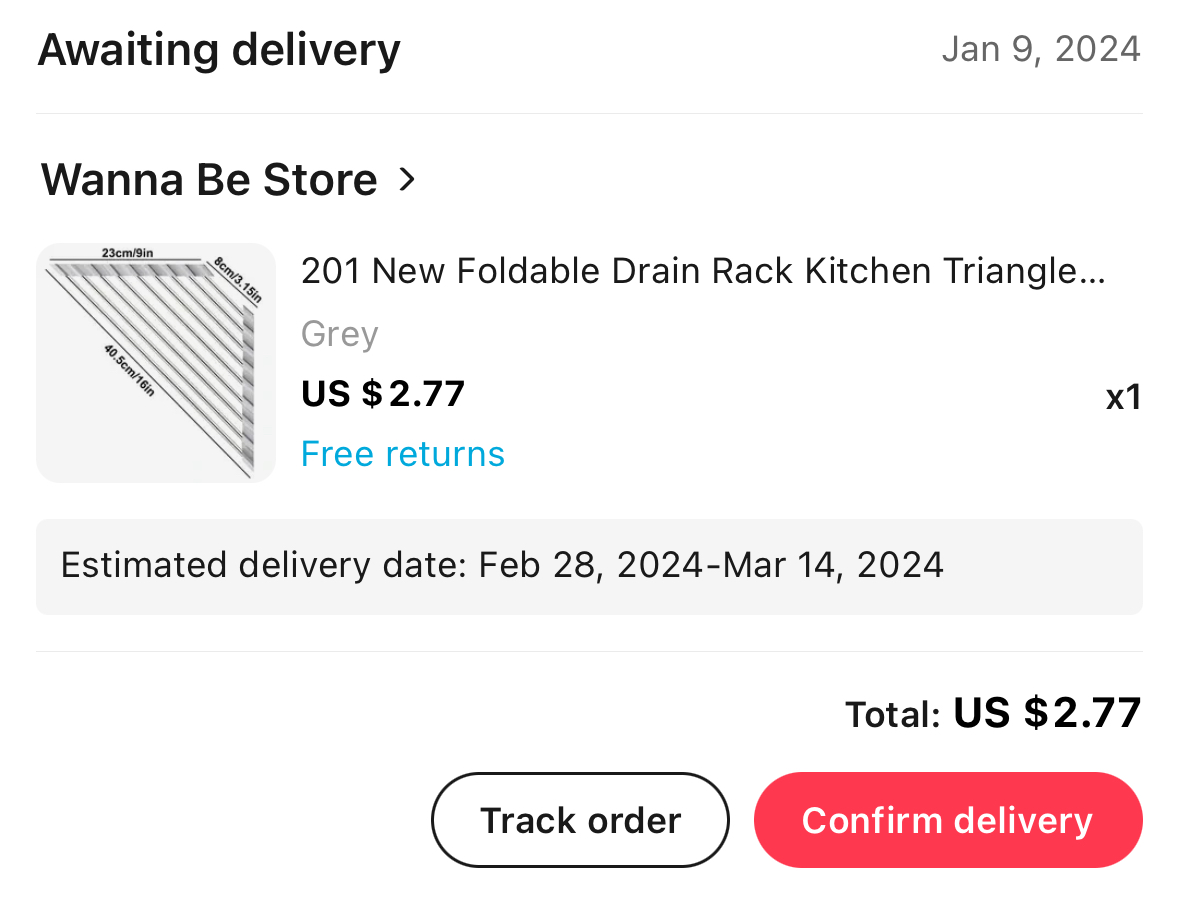Open the 201 New Foldable Drain Rack title
Viewport: 1179px width, 916px height.
coord(703,271)
